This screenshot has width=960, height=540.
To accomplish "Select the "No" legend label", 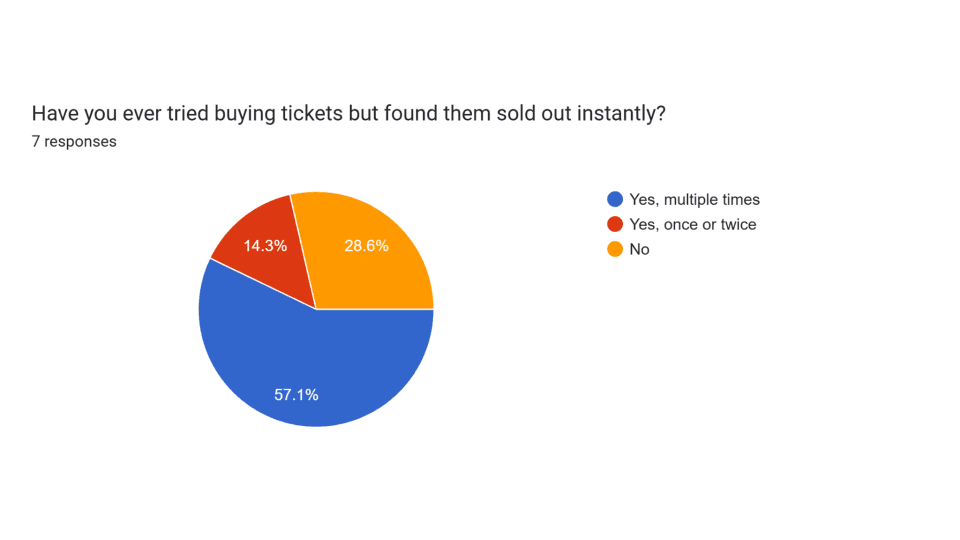I will coord(639,249).
